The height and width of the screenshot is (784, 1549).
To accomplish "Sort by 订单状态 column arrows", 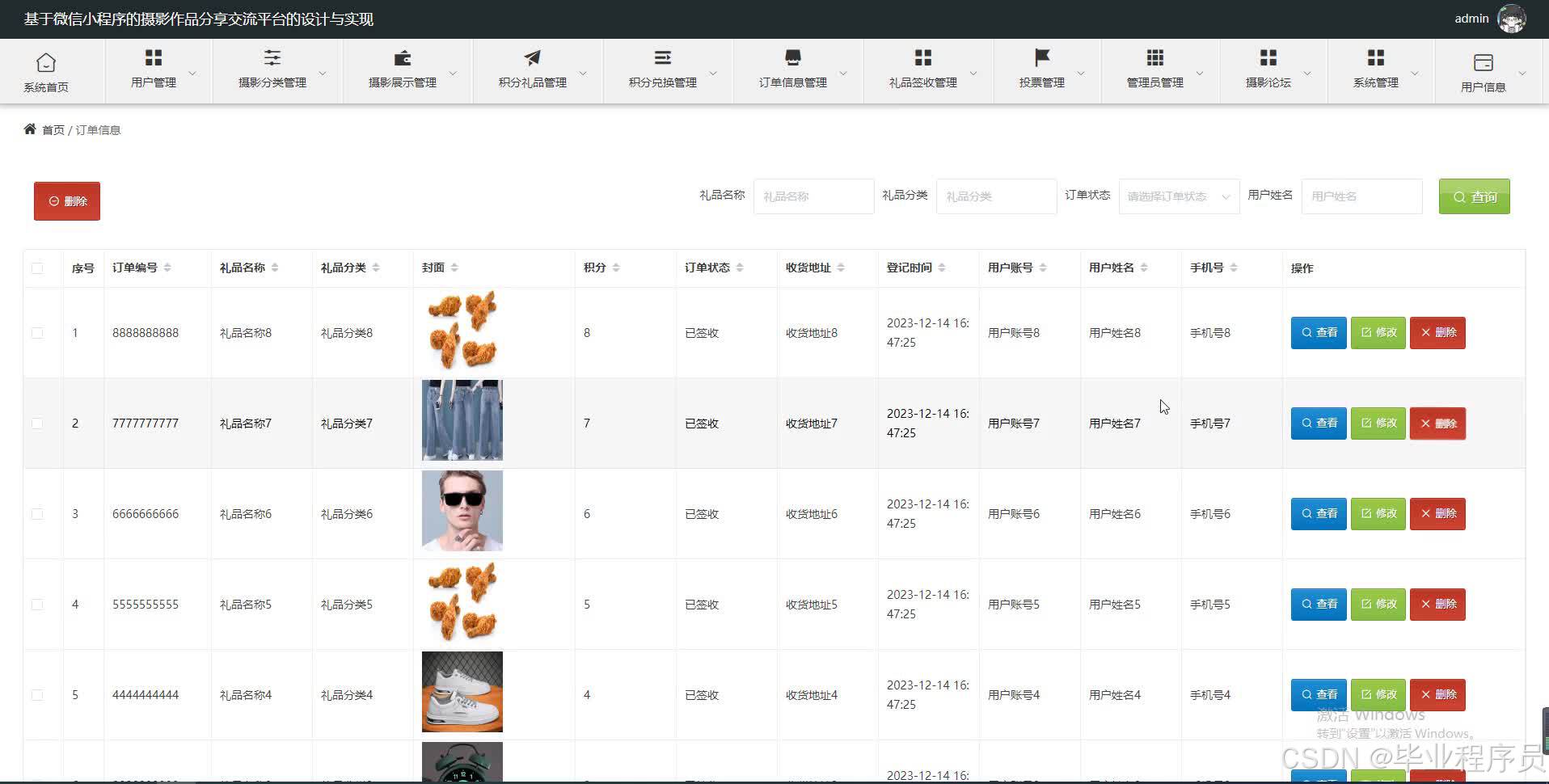I will tap(740, 268).
